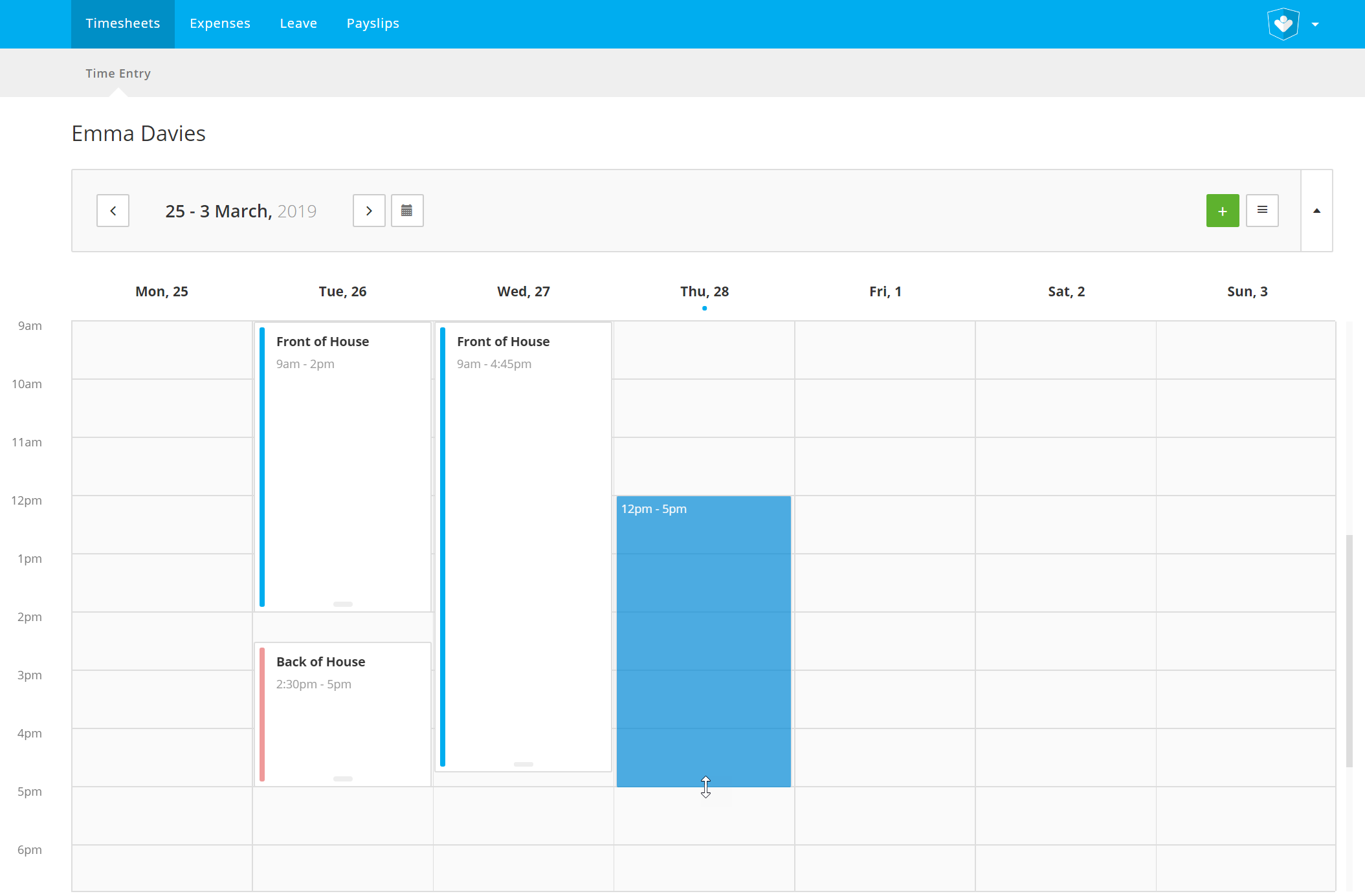Click the 9am time label
1365x896 pixels.
30,326
